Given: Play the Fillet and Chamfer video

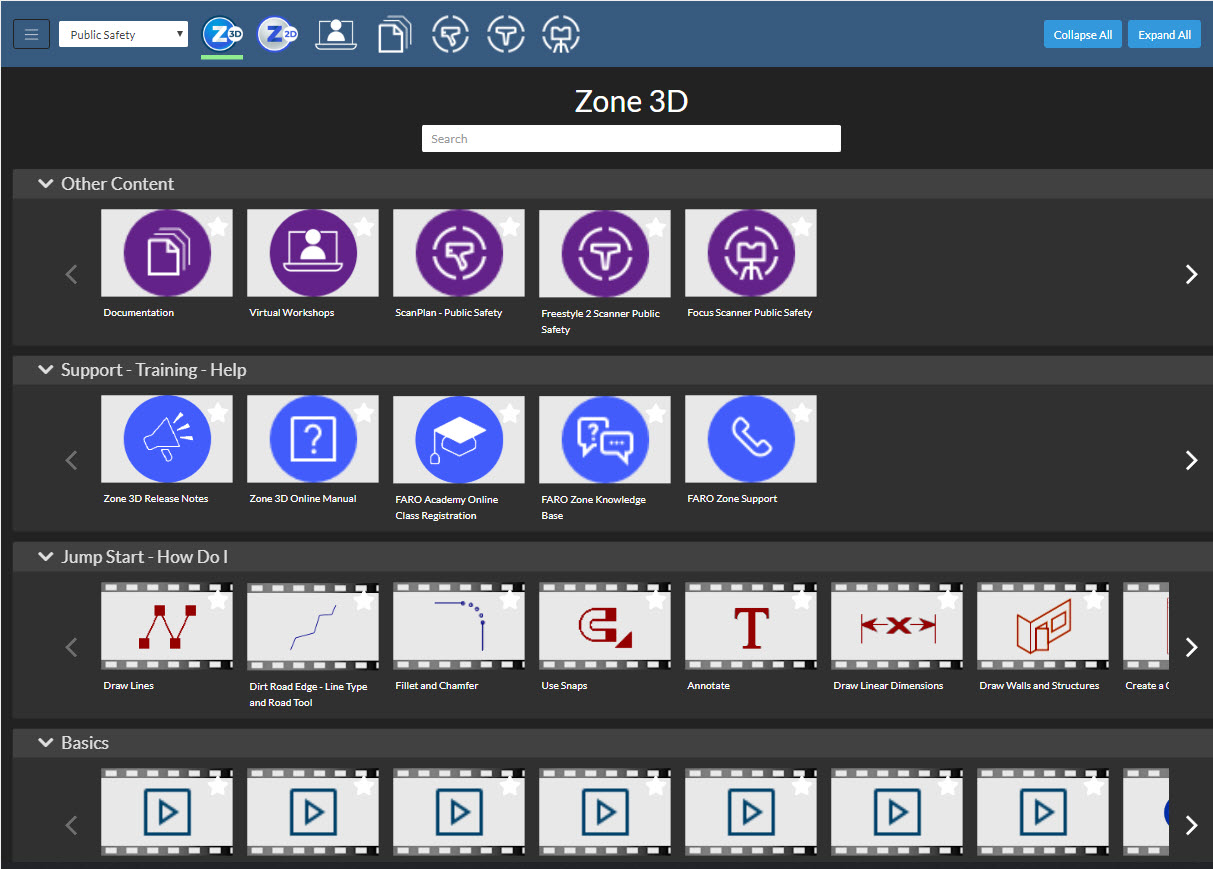Looking at the screenshot, I should [459, 626].
